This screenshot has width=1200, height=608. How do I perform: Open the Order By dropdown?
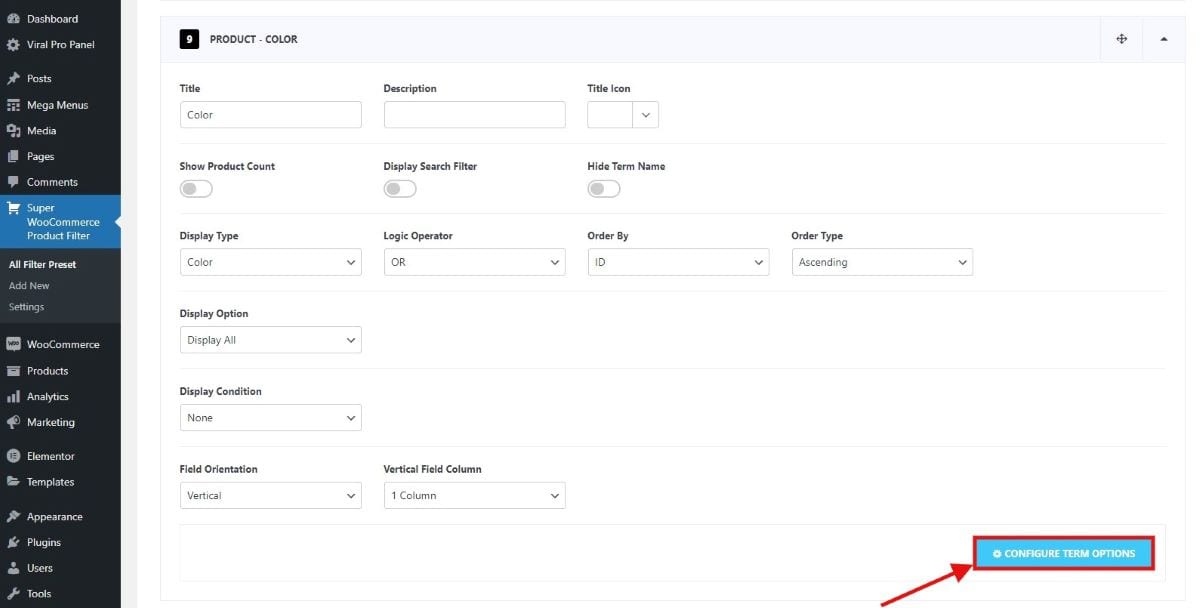click(679, 262)
